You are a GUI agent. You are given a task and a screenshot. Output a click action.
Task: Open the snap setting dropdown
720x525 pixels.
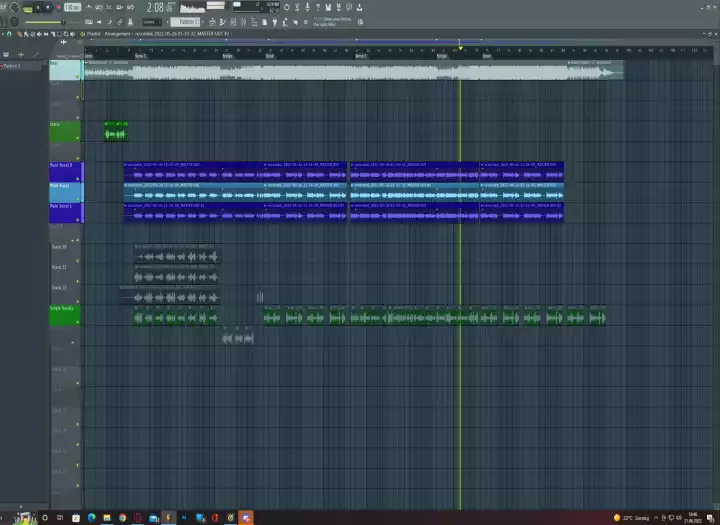click(x=152, y=22)
